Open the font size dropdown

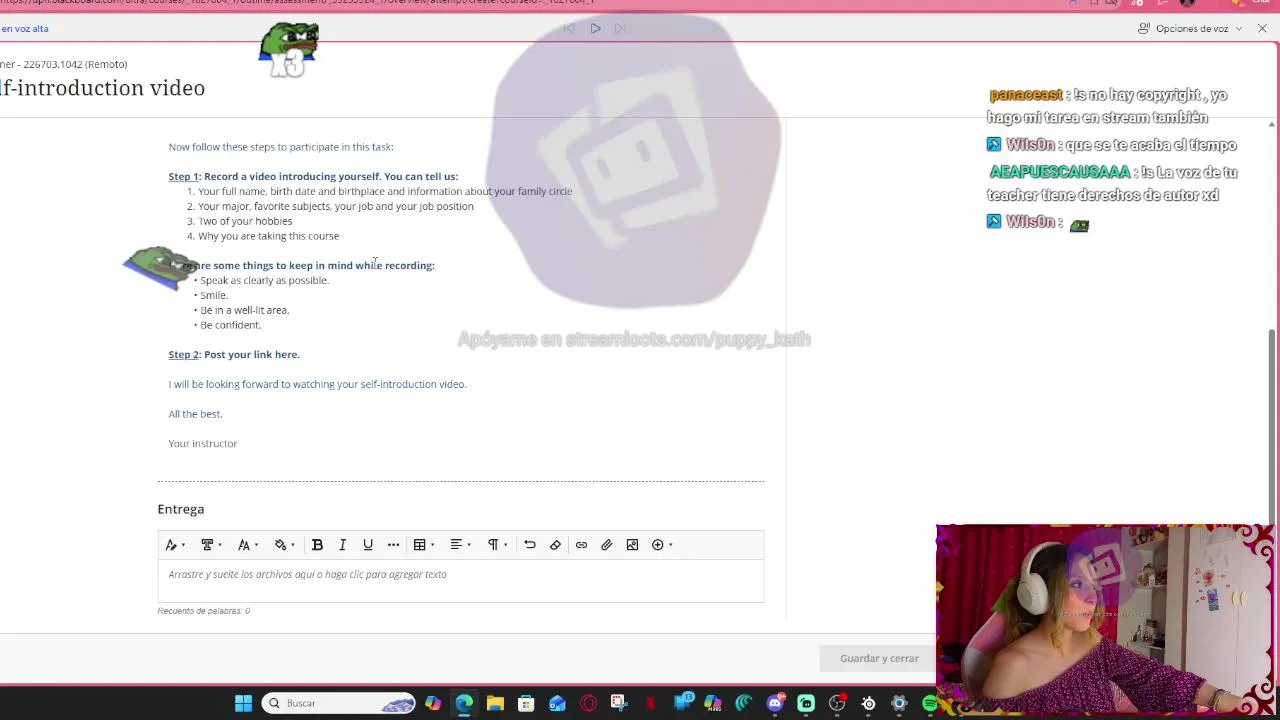(248, 545)
